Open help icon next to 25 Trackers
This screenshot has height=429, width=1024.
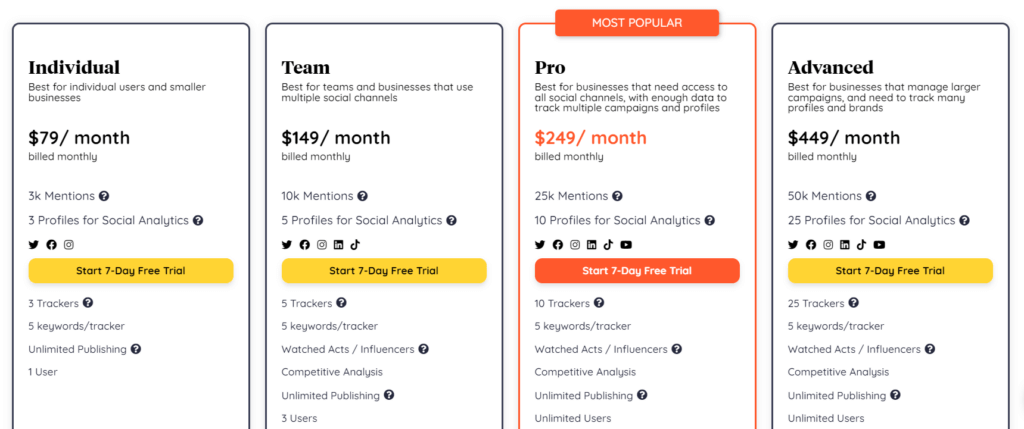click(x=853, y=303)
